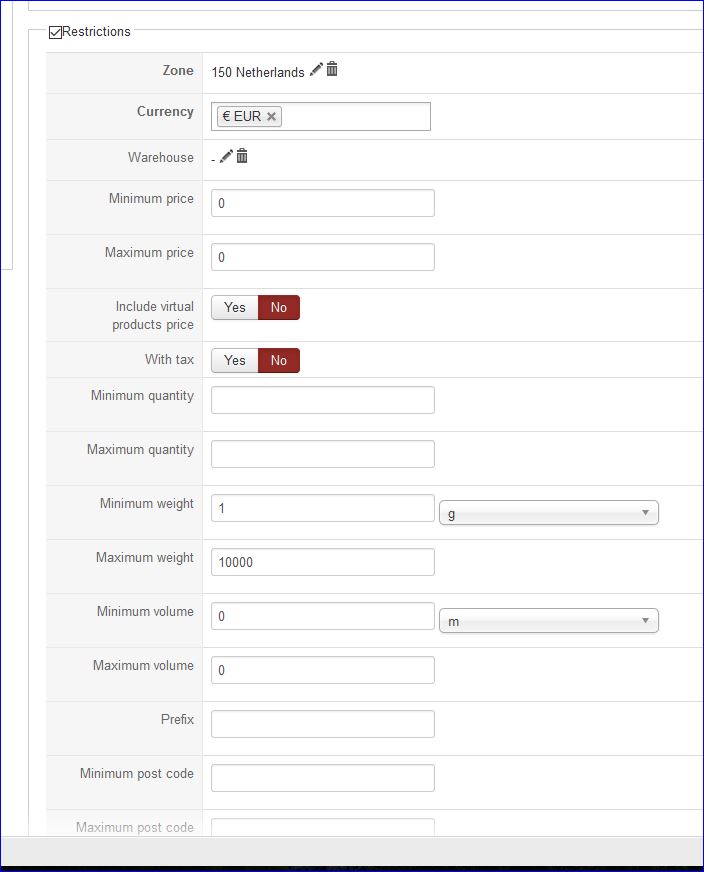
Task: Click the Minimum volume input
Action: point(323,616)
